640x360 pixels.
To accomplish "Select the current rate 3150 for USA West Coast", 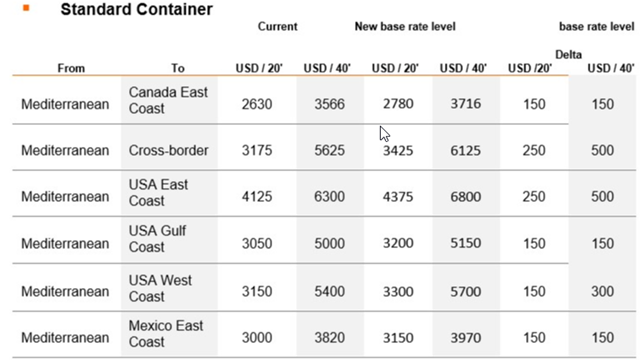I will (257, 291).
